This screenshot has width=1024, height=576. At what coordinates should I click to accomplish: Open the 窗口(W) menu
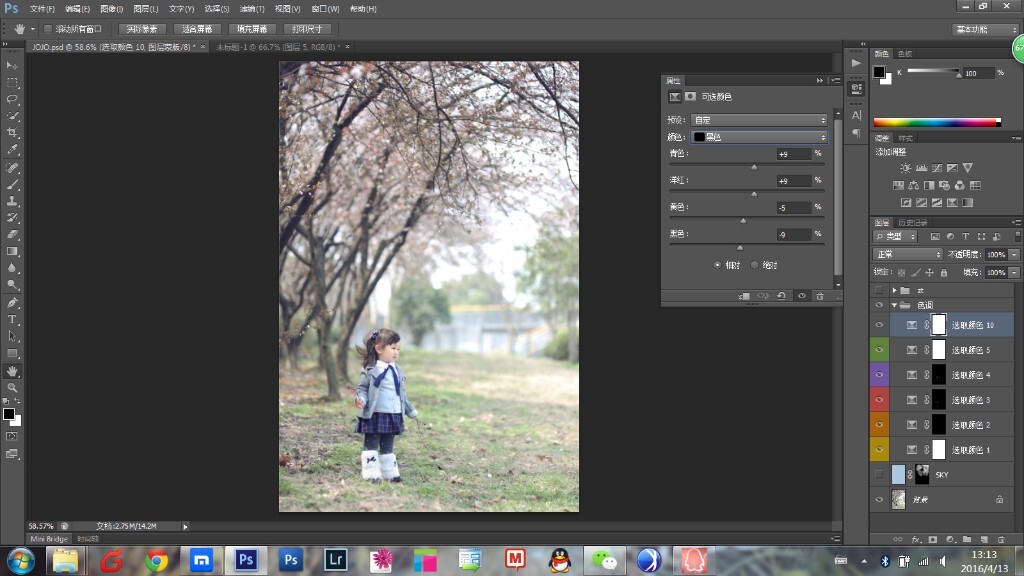tap(325, 8)
